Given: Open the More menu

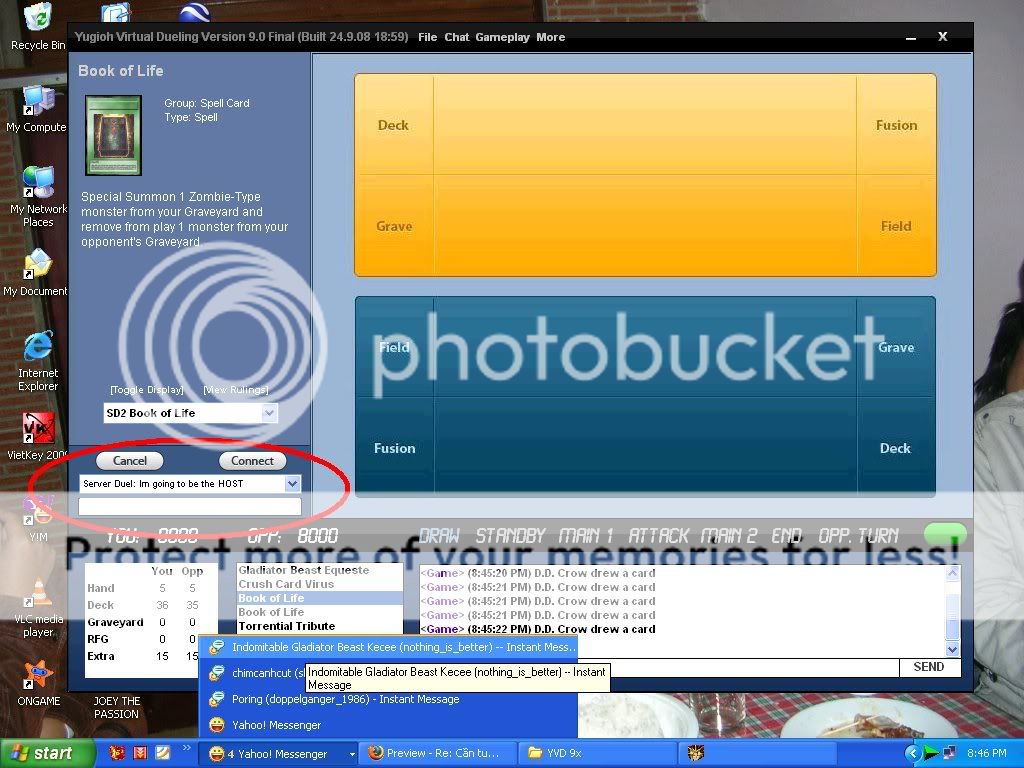Looking at the screenshot, I should pyautogui.click(x=551, y=37).
